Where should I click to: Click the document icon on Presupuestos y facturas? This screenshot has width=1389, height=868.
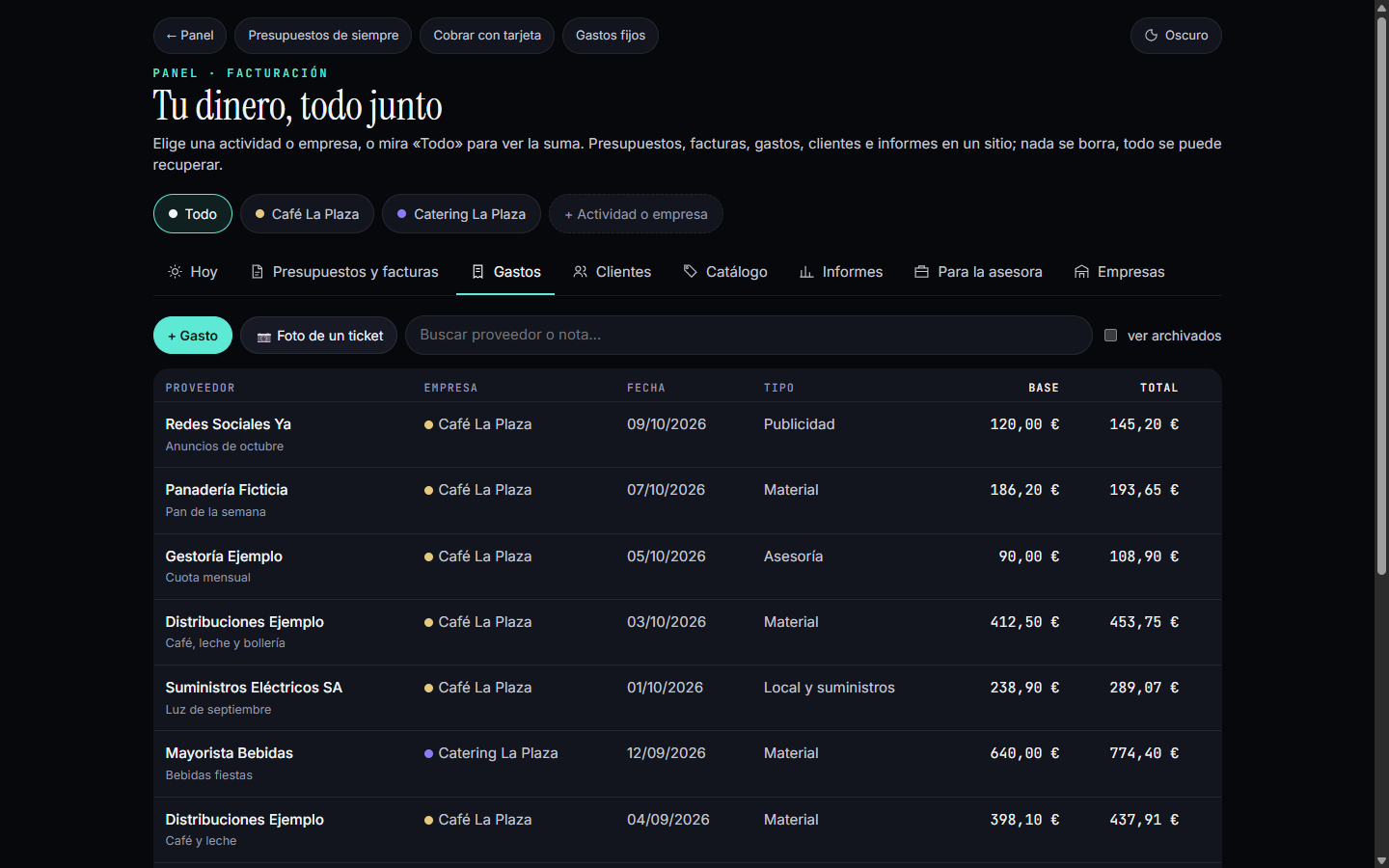click(257, 272)
